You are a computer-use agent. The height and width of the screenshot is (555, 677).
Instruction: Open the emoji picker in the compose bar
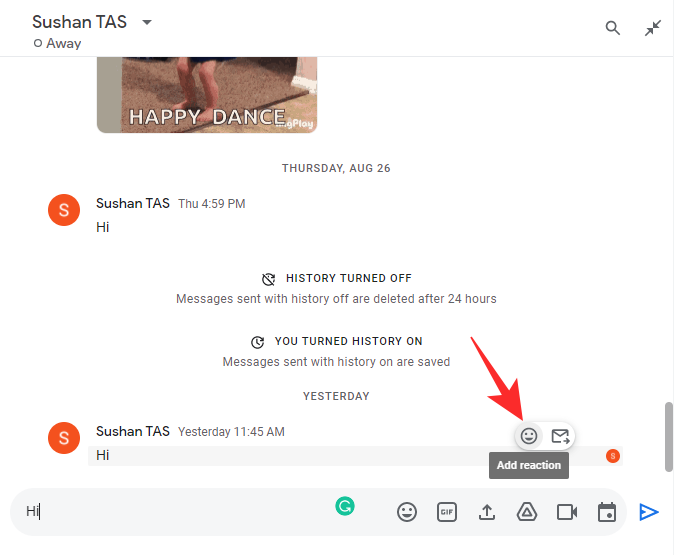click(406, 512)
